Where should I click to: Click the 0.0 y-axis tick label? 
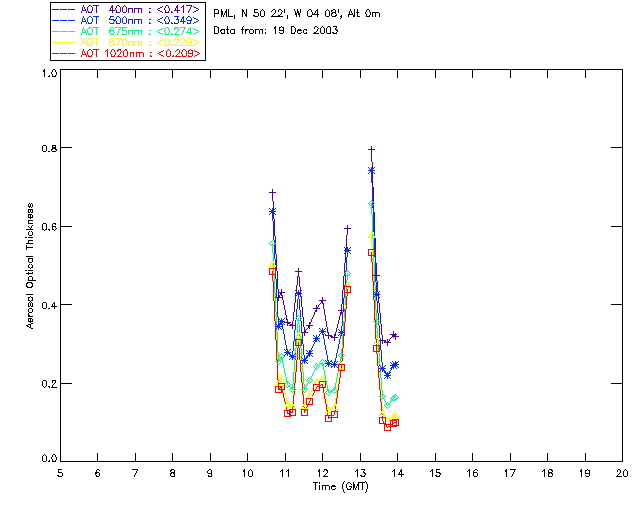49,458
